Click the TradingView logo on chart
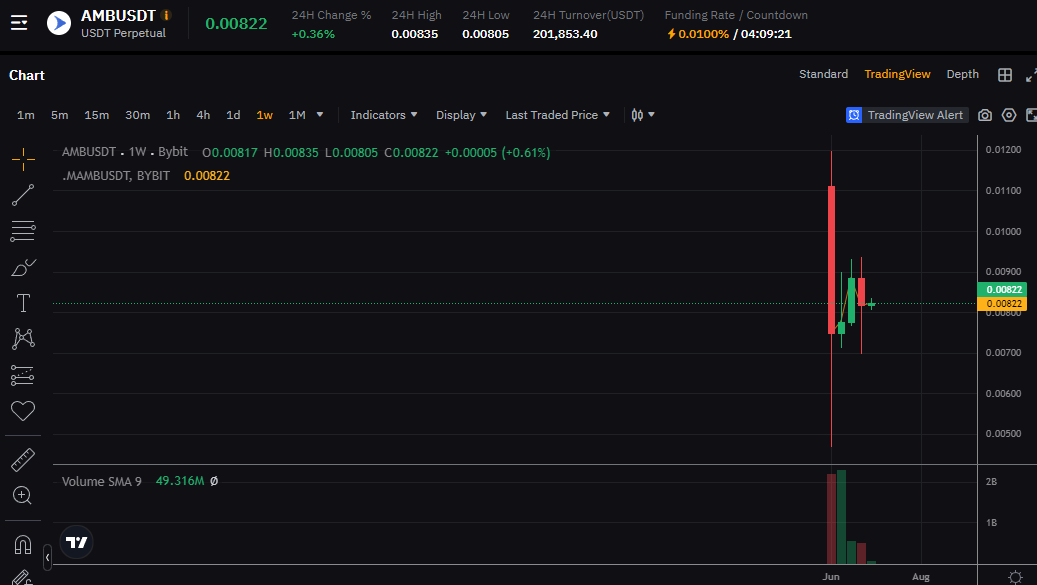 coord(77,542)
